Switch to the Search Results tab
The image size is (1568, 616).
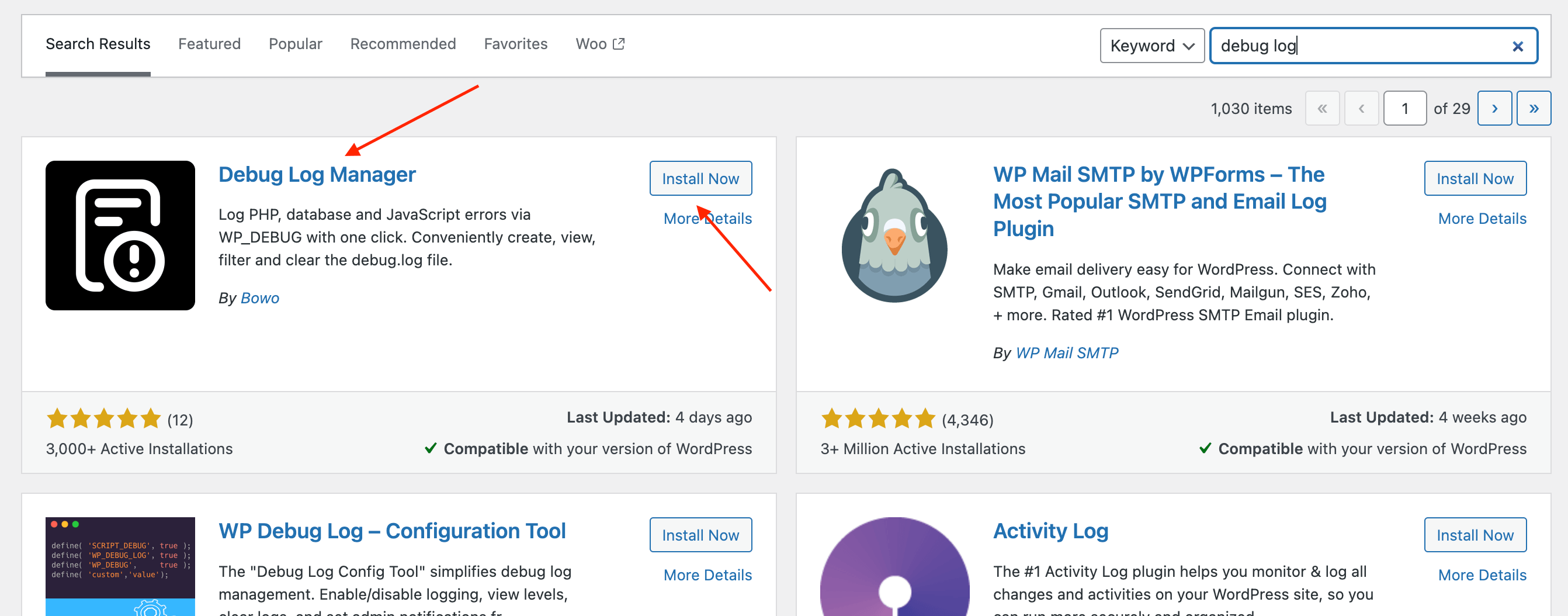coord(98,44)
